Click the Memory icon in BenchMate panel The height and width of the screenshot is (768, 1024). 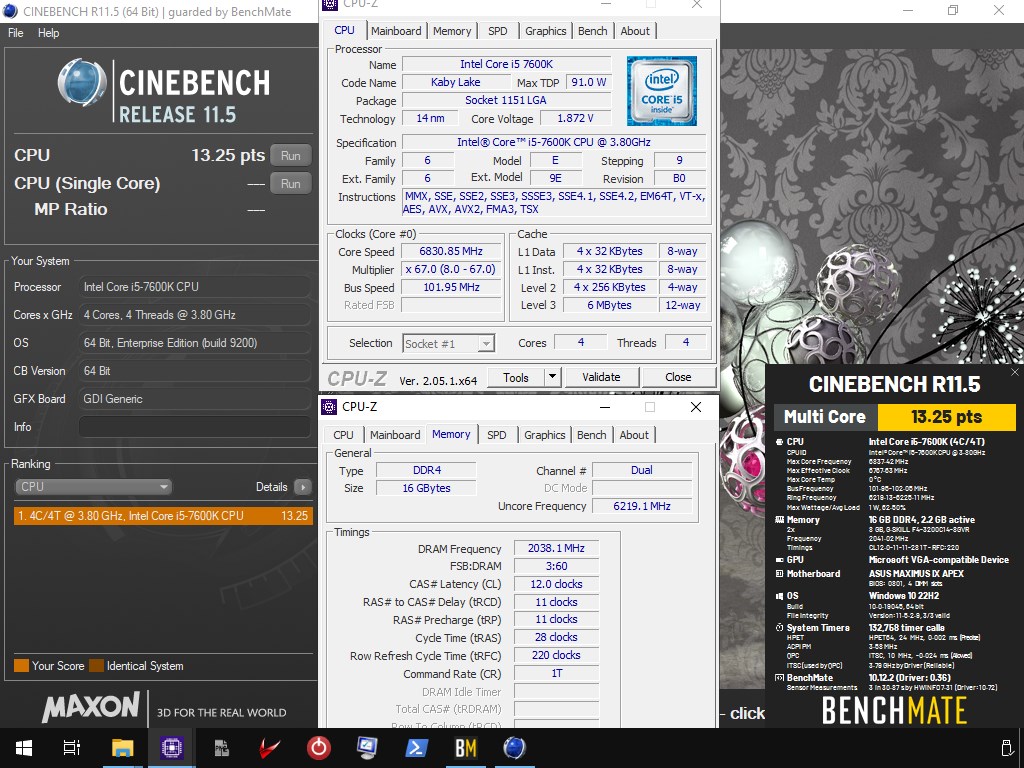778,520
